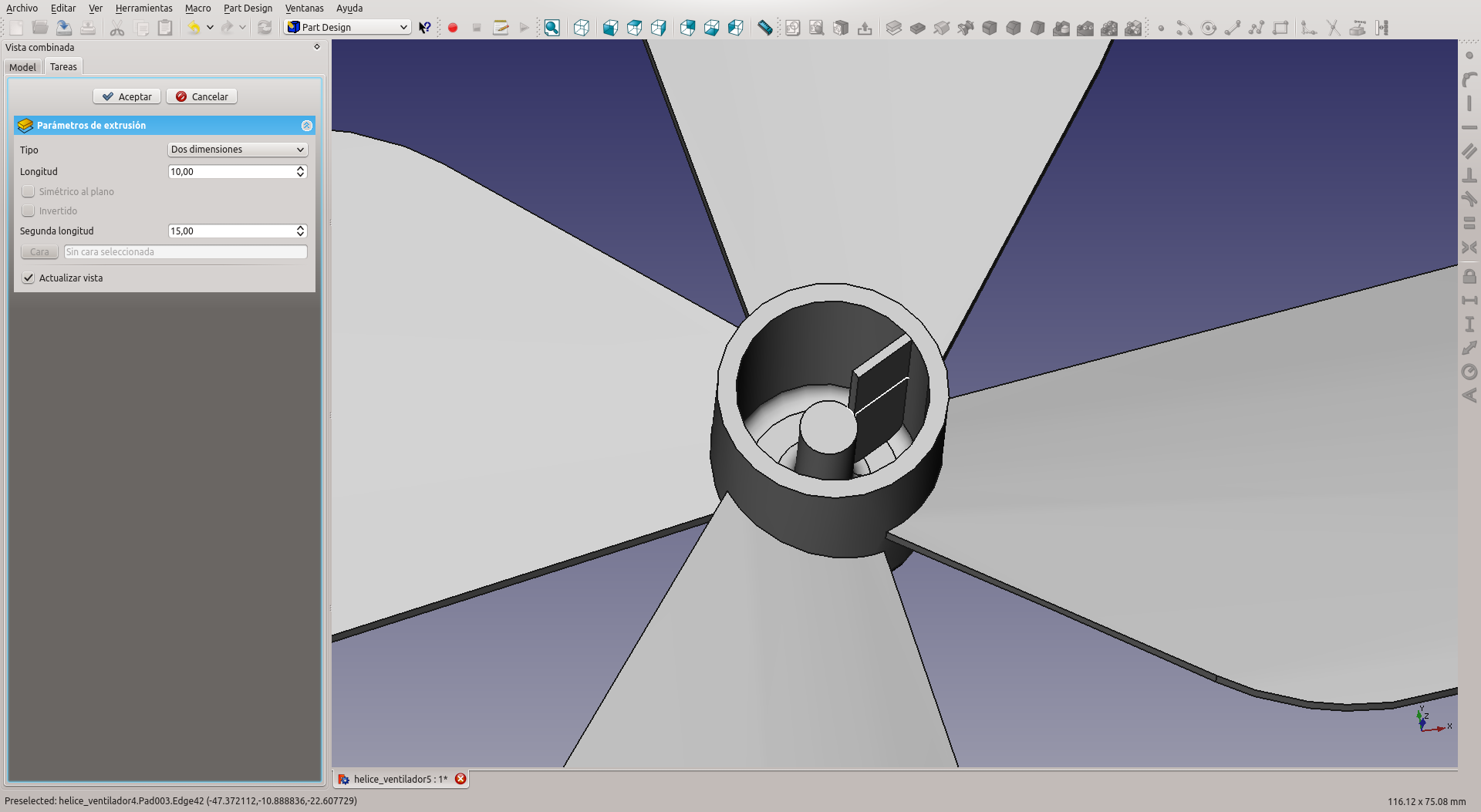Open the Part Design workbench selector

(x=348, y=27)
